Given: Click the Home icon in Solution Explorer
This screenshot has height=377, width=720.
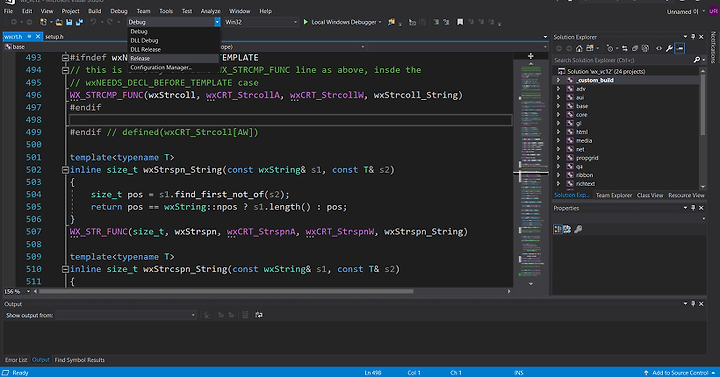Looking at the screenshot, I should 579,48.
